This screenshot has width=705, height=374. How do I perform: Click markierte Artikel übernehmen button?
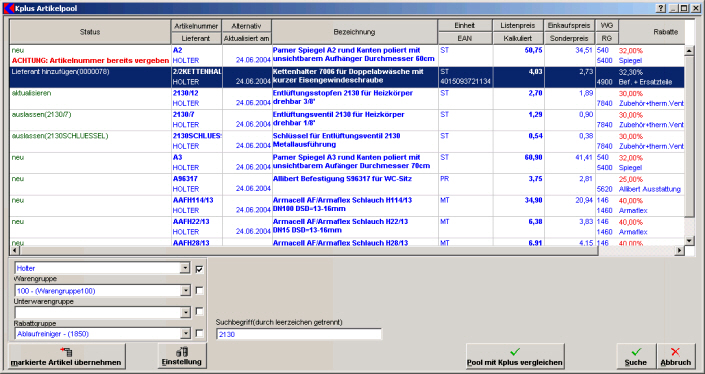(67, 356)
